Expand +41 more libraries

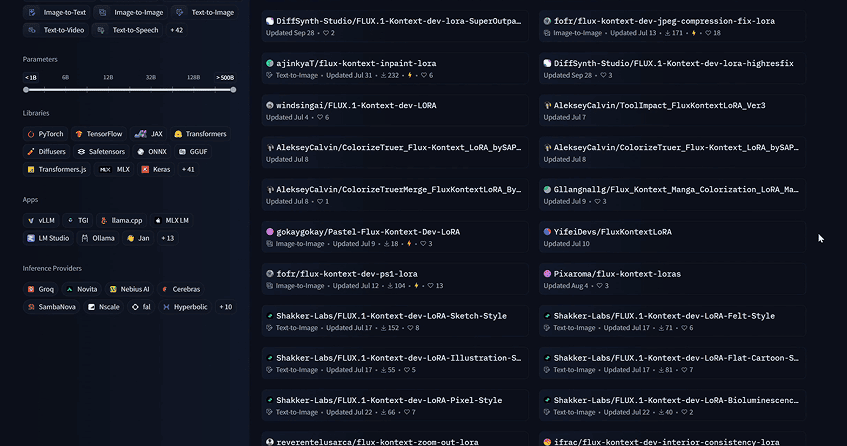click(x=188, y=170)
